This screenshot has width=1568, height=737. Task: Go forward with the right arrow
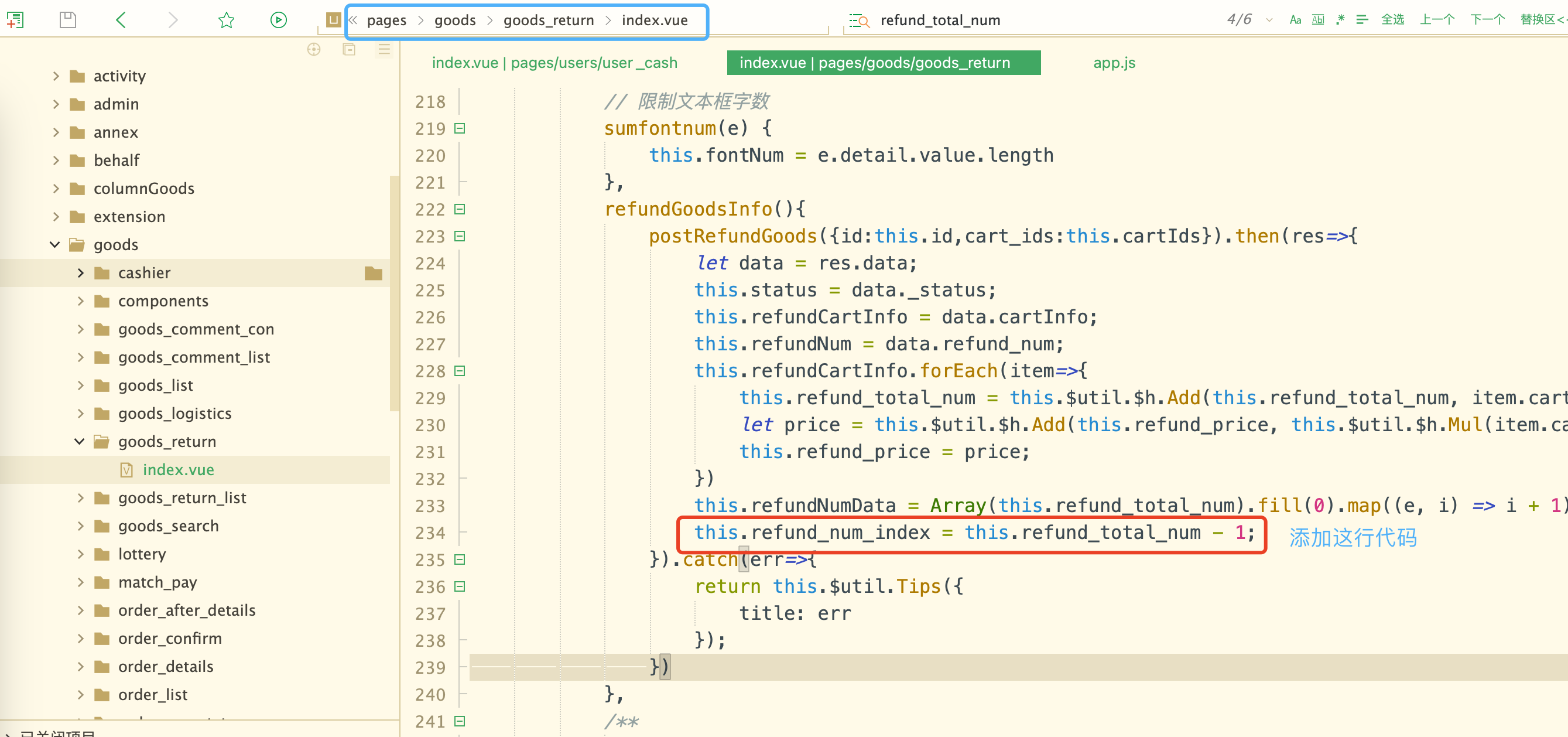[x=173, y=20]
